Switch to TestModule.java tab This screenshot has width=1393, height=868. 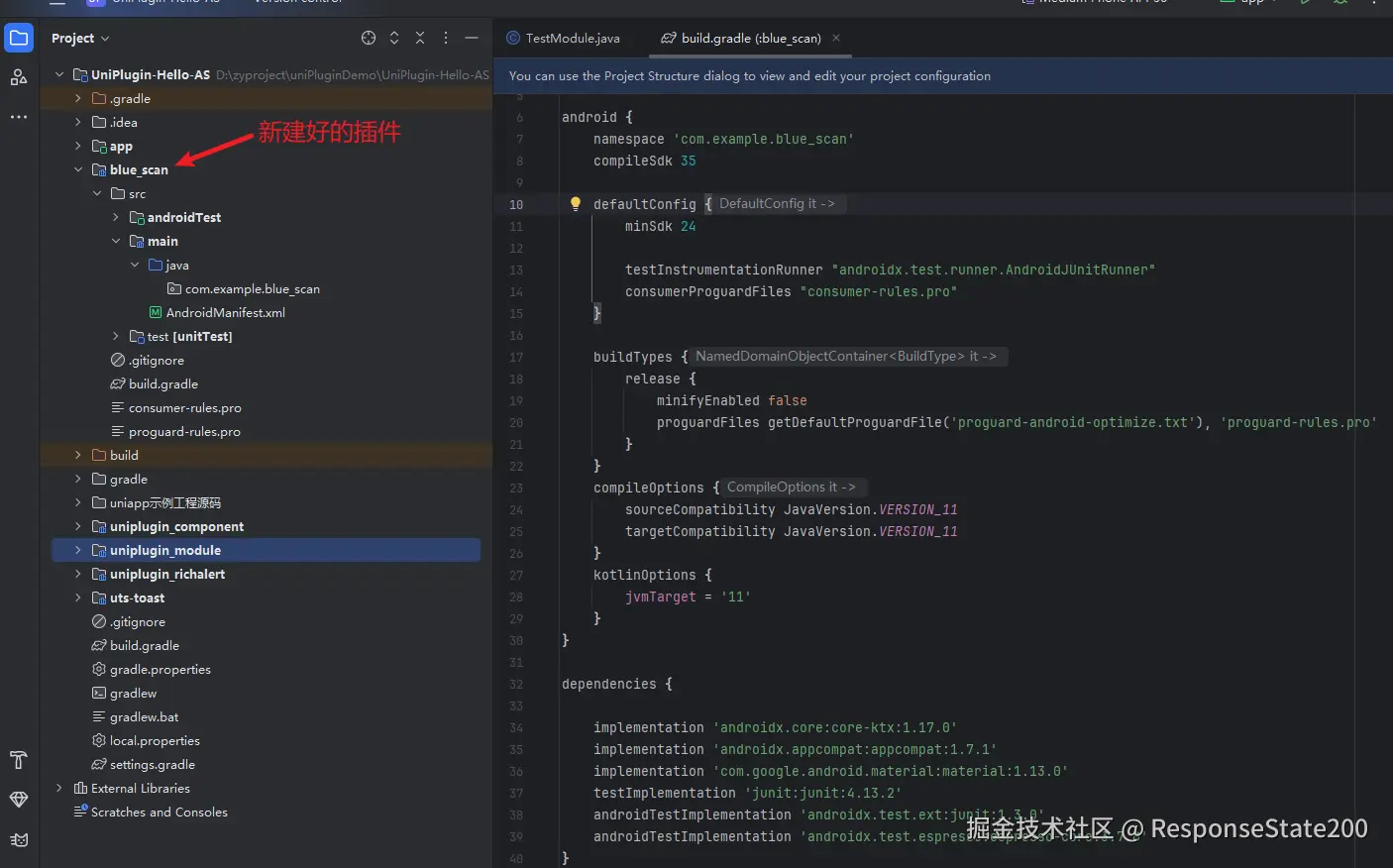pos(564,38)
